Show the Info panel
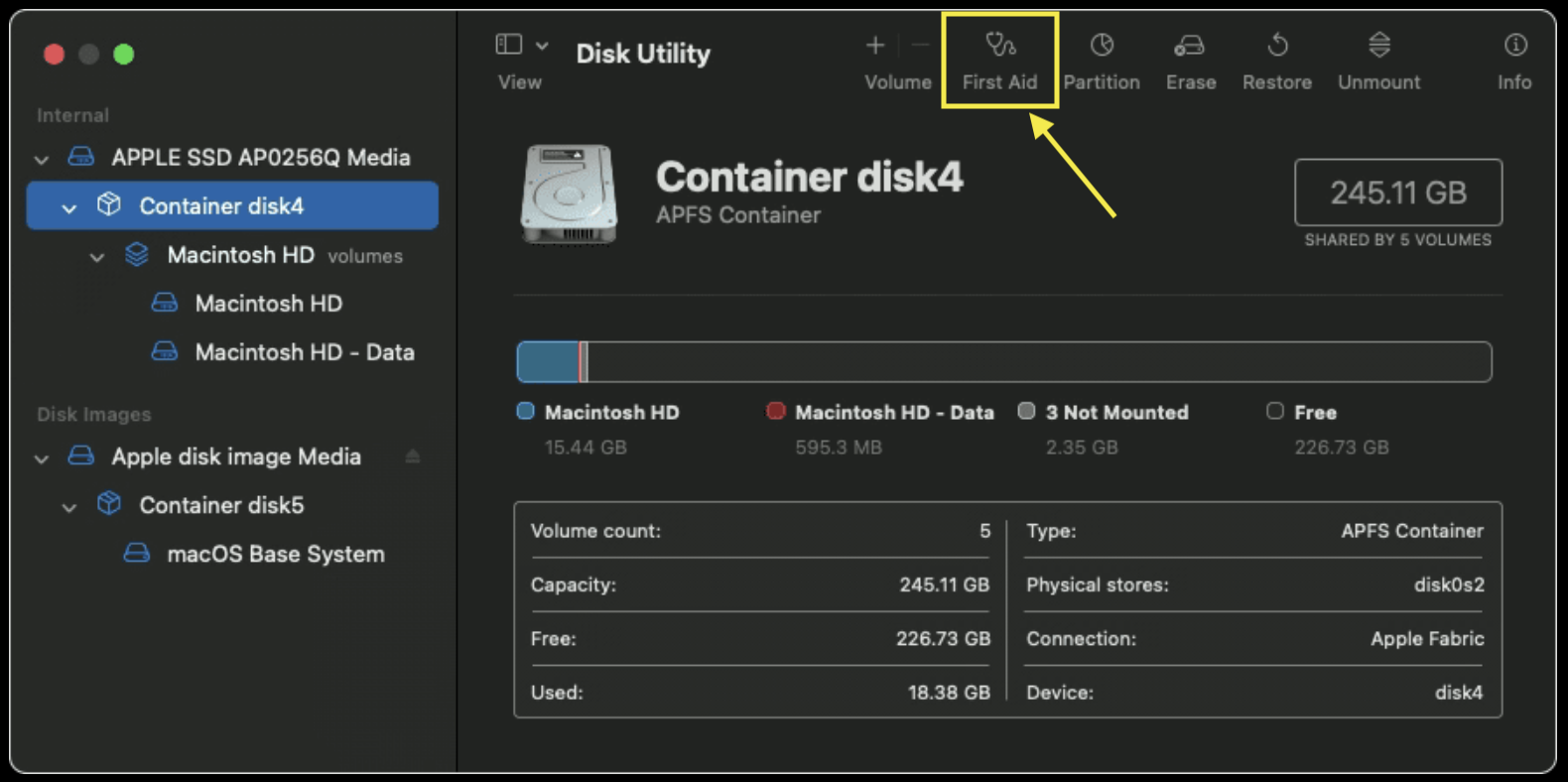1568x782 pixels. [x=1514, y=47]
